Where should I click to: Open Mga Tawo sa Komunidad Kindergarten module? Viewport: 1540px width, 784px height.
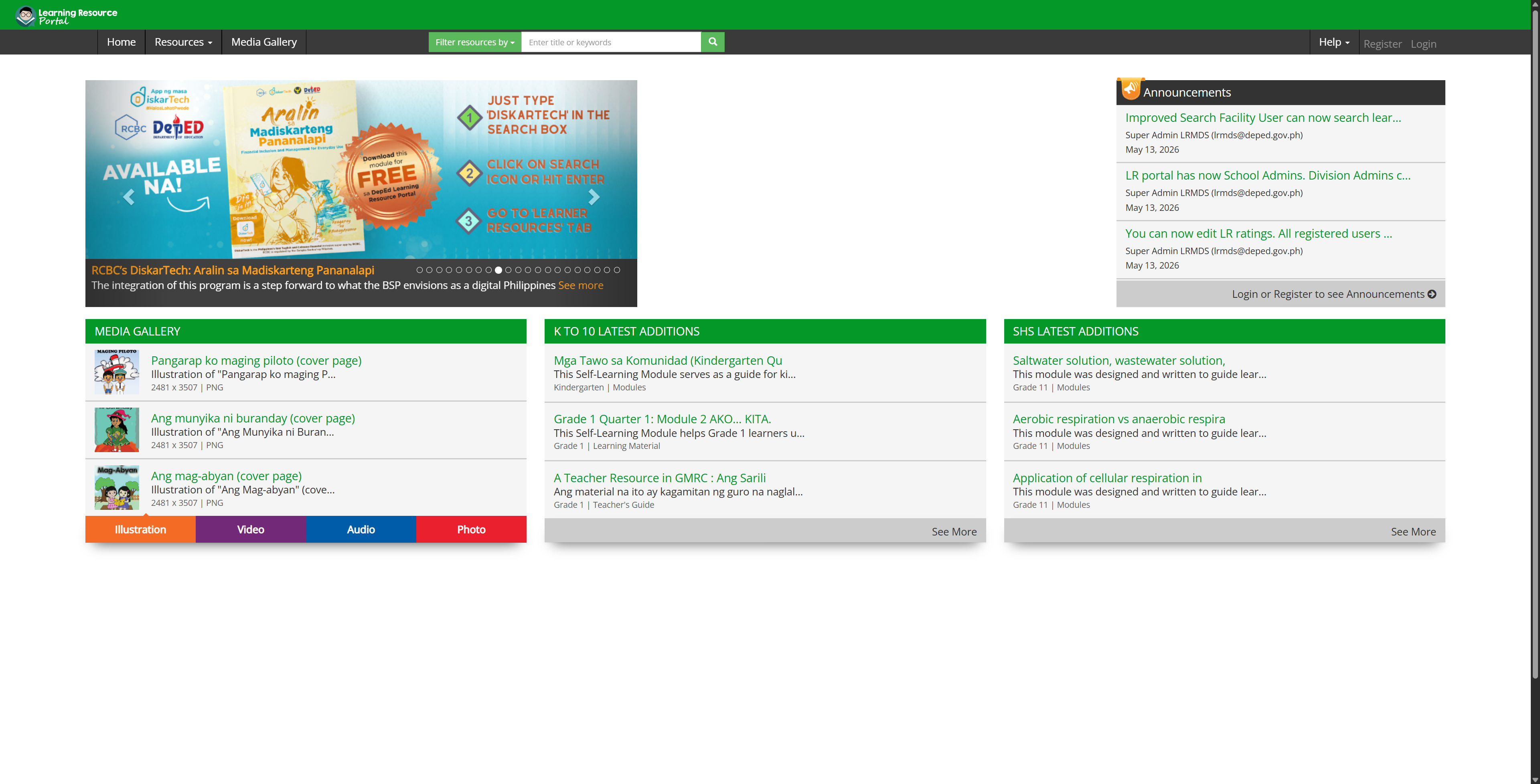point(668,360)
